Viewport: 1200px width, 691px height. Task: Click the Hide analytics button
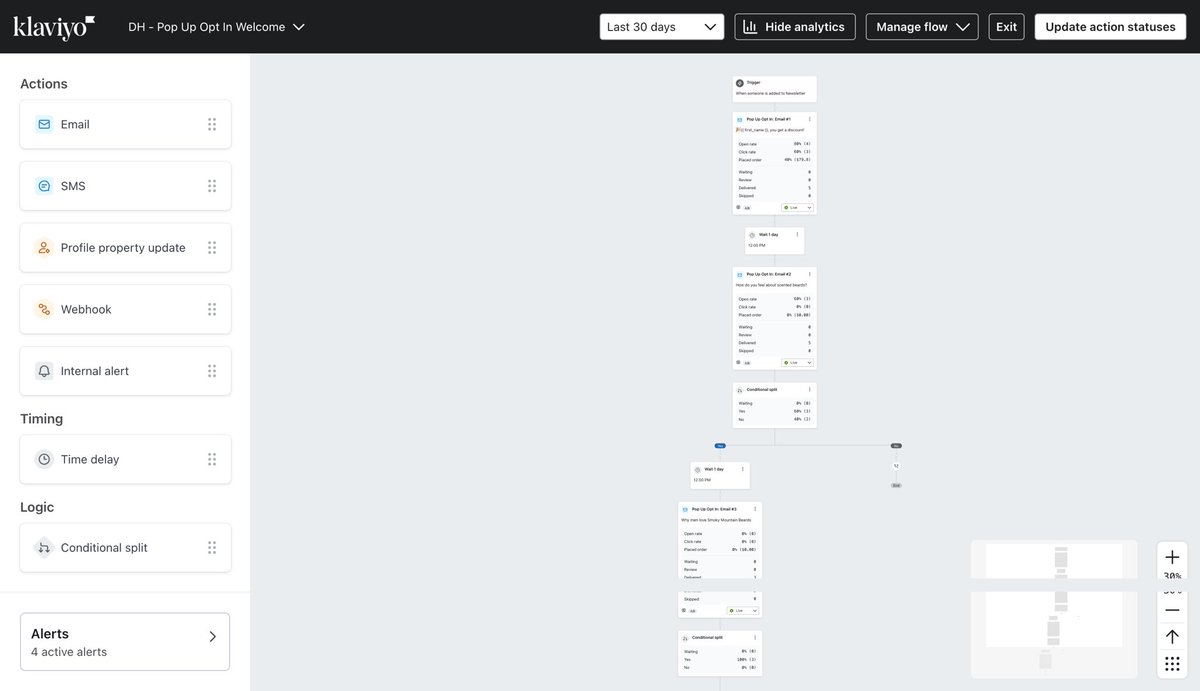tap(795, 27)
